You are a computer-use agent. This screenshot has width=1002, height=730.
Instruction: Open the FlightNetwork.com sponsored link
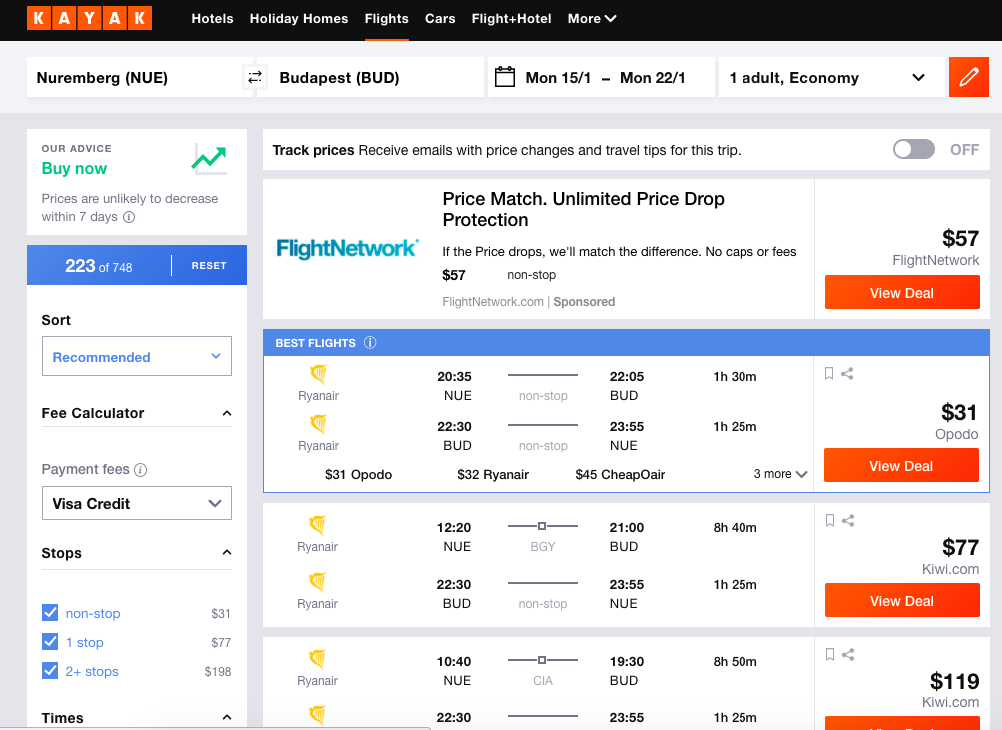coord(493,302)
